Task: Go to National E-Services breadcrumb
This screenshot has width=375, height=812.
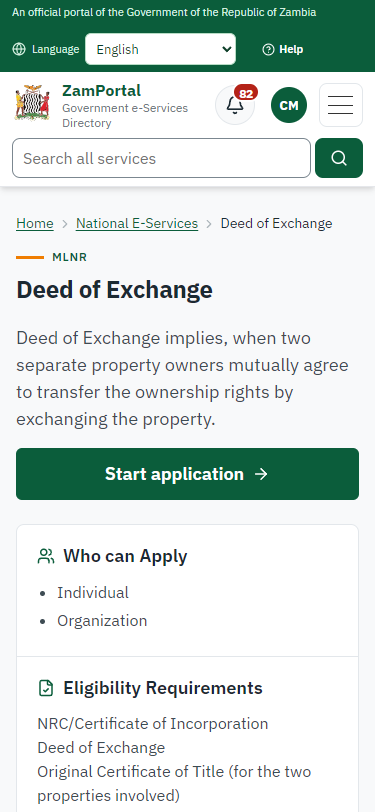Action: [x=137, y=223]
